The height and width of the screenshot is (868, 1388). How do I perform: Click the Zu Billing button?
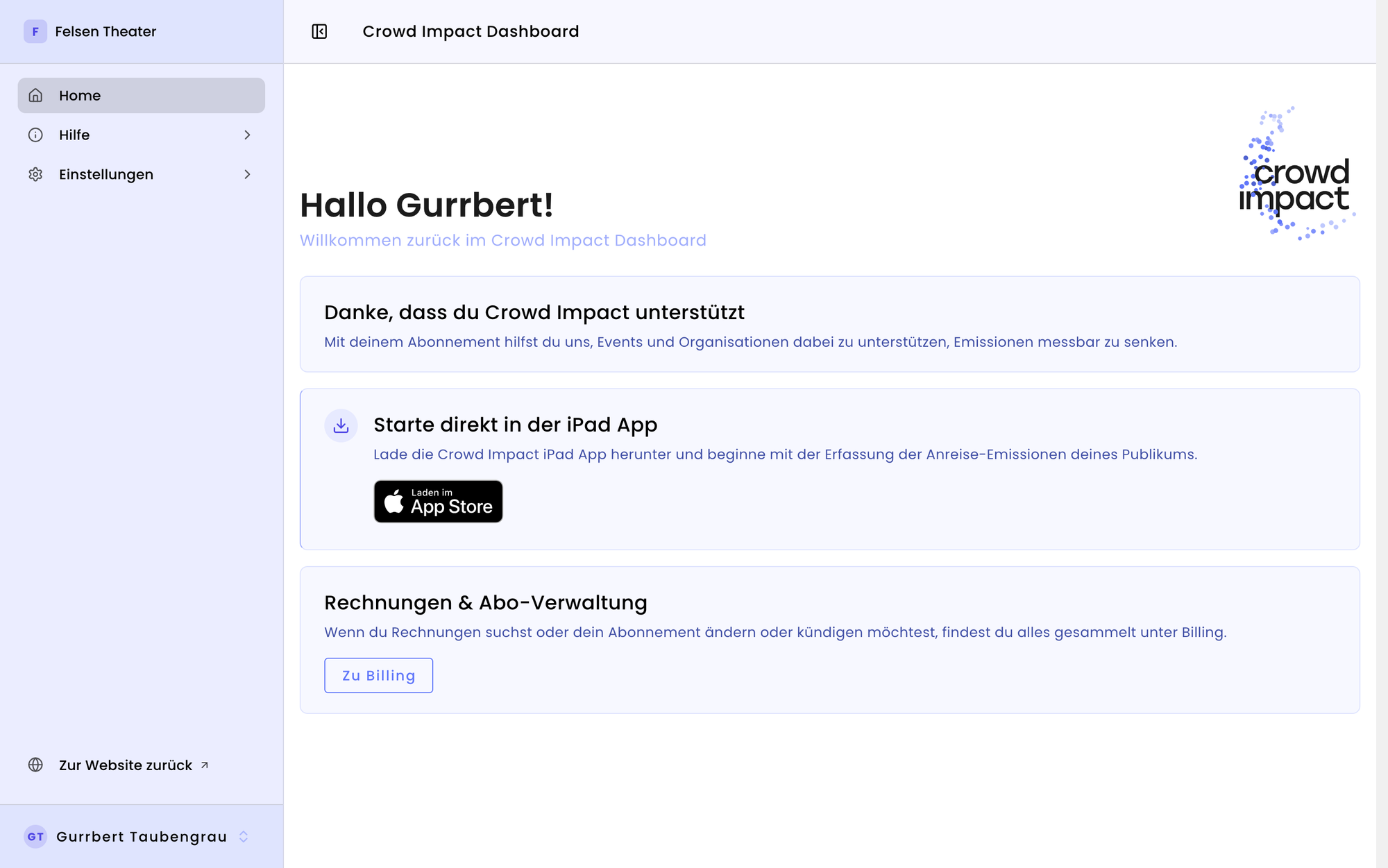379,675
